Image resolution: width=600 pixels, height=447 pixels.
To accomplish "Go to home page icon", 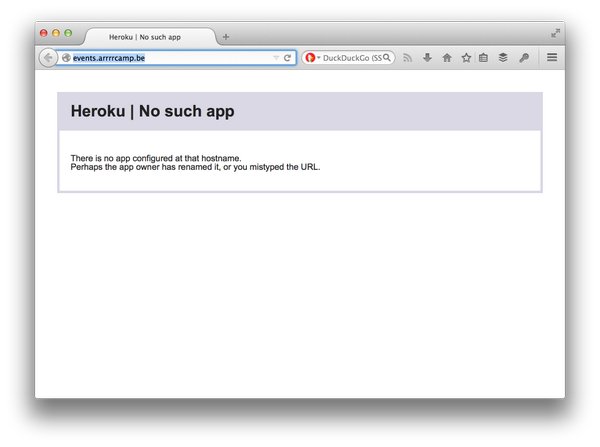I will [x=447, y=58].
